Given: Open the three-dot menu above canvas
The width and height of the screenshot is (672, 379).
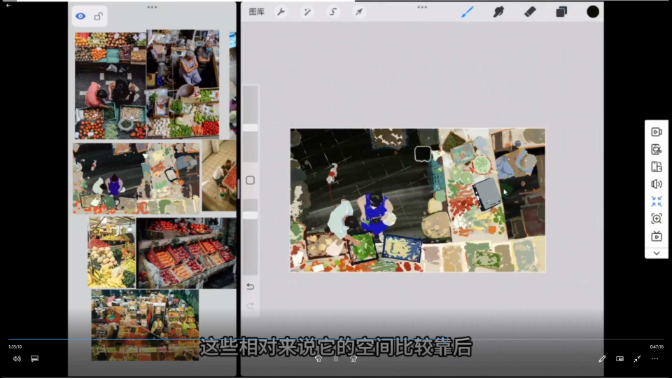Looking at the screenshot, I should click(x=422, y=7).
